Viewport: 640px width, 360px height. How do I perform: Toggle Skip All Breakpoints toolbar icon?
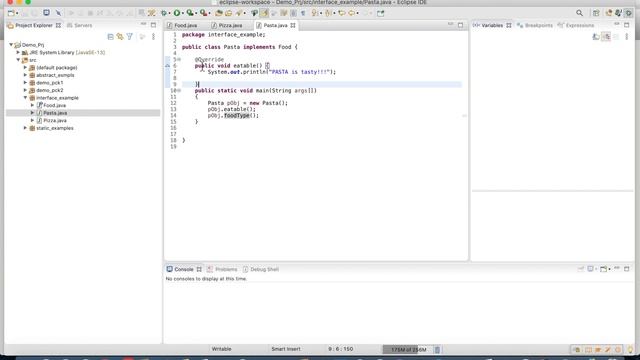58,13
